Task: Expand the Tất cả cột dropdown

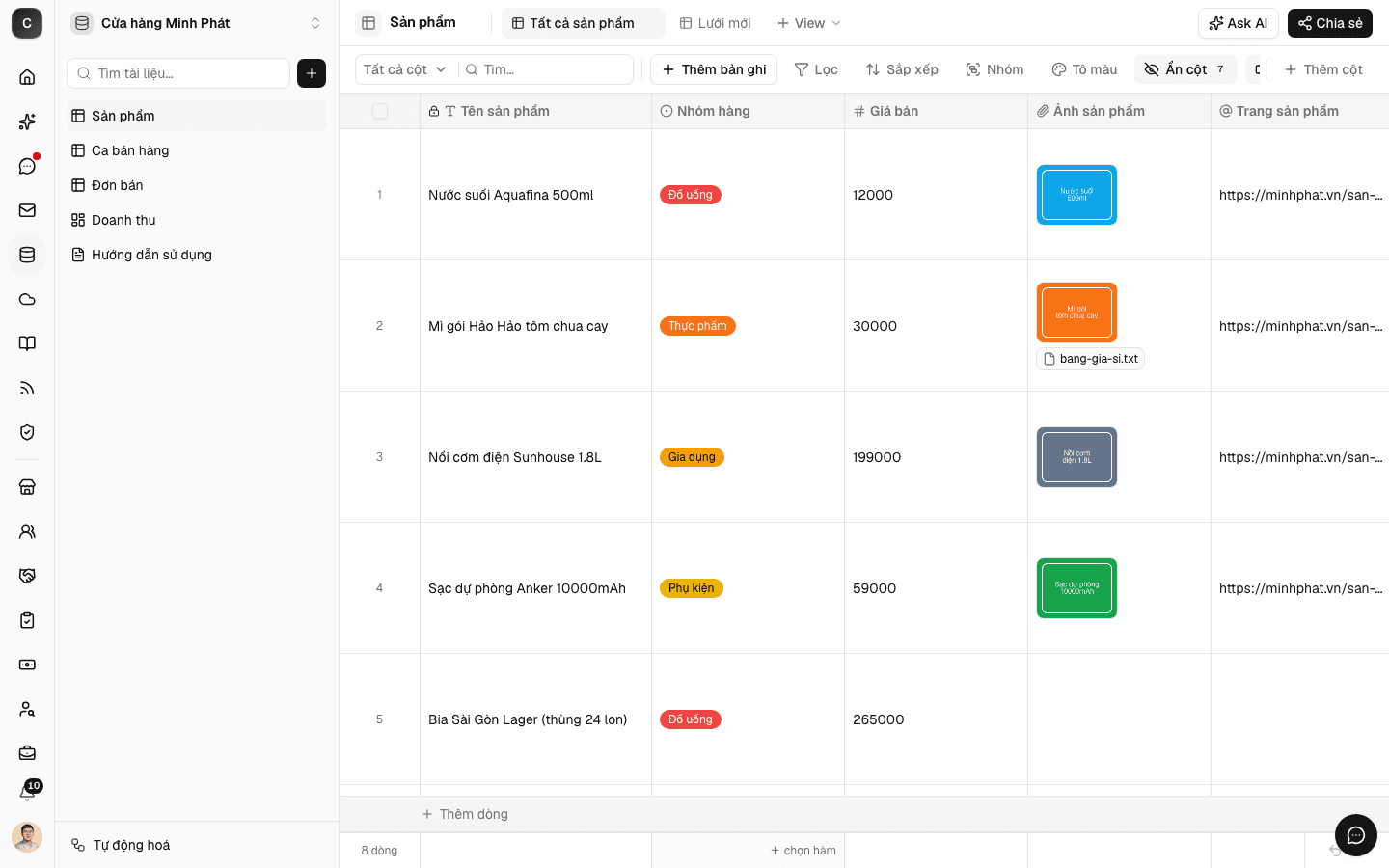Action: (405, 69)
